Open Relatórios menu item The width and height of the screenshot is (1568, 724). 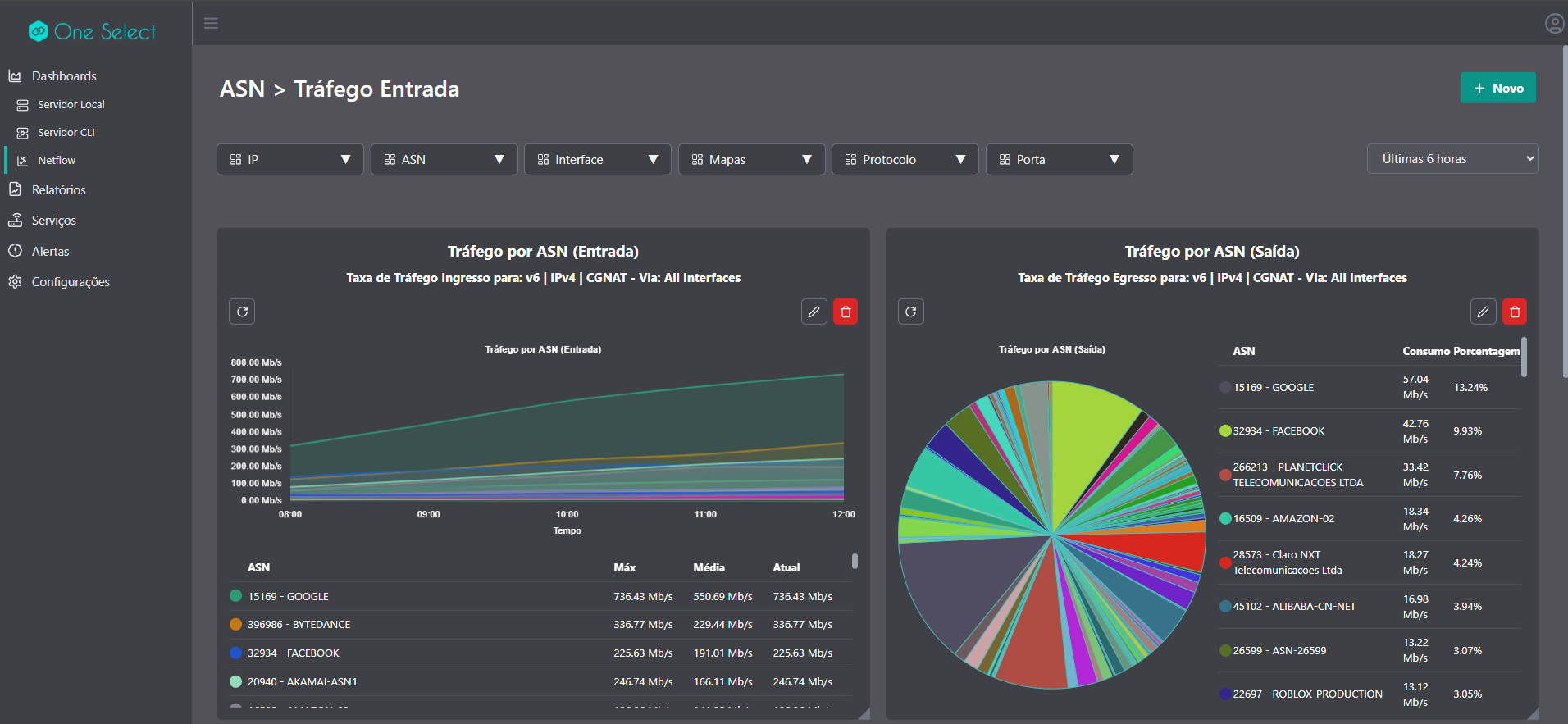(59, 190)
